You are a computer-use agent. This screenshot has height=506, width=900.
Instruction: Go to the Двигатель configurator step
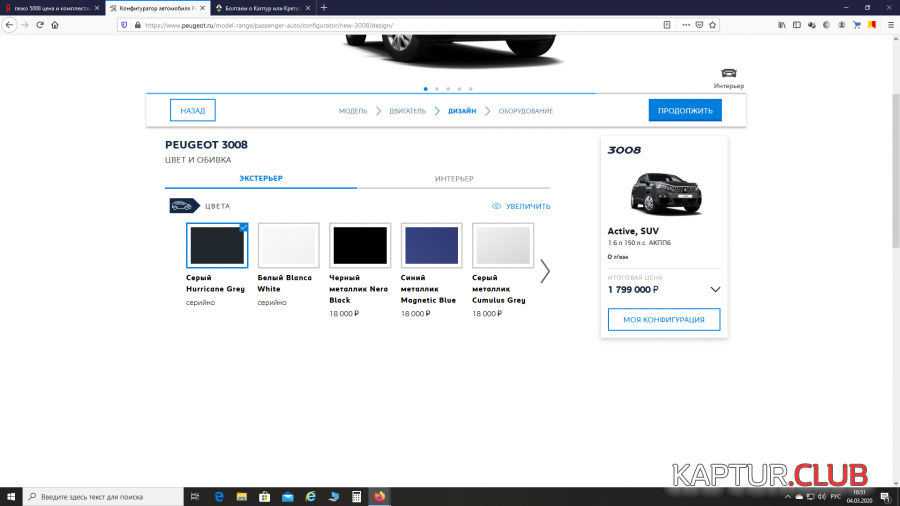click(x=408, y=111)
